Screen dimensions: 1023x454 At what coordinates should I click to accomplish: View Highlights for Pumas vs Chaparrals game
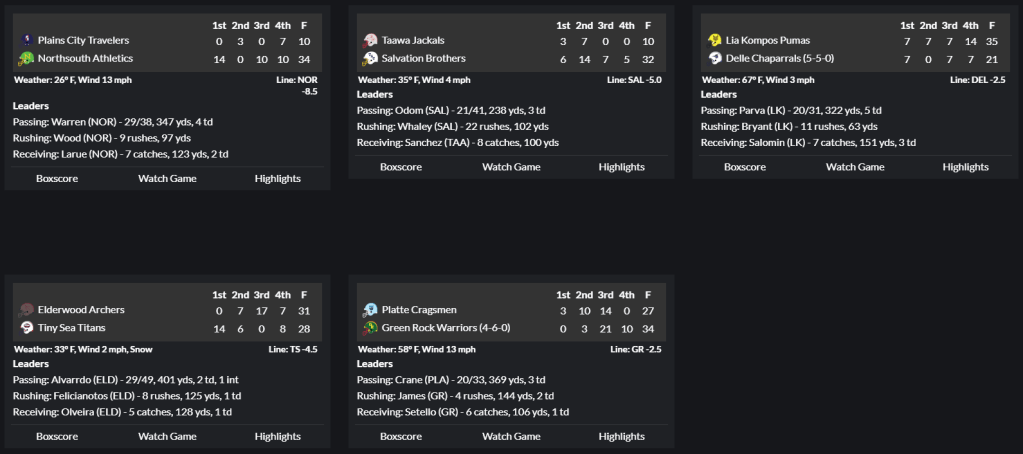point(965,167)
